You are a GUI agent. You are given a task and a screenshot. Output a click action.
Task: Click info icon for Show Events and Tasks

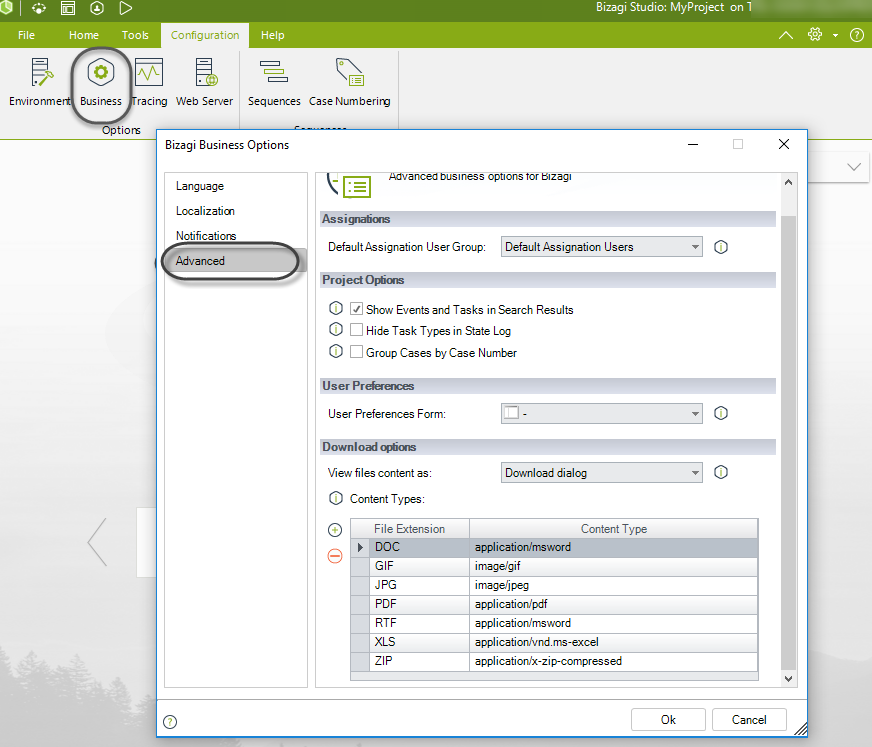point(336,308)
